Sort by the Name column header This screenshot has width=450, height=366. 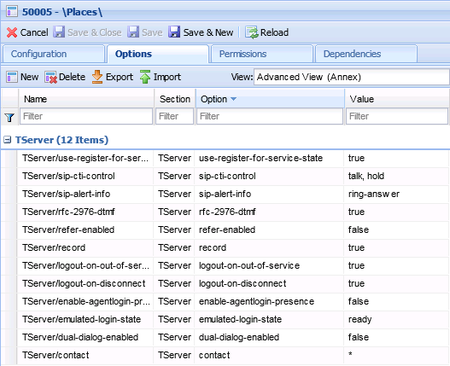pos(86,99)
